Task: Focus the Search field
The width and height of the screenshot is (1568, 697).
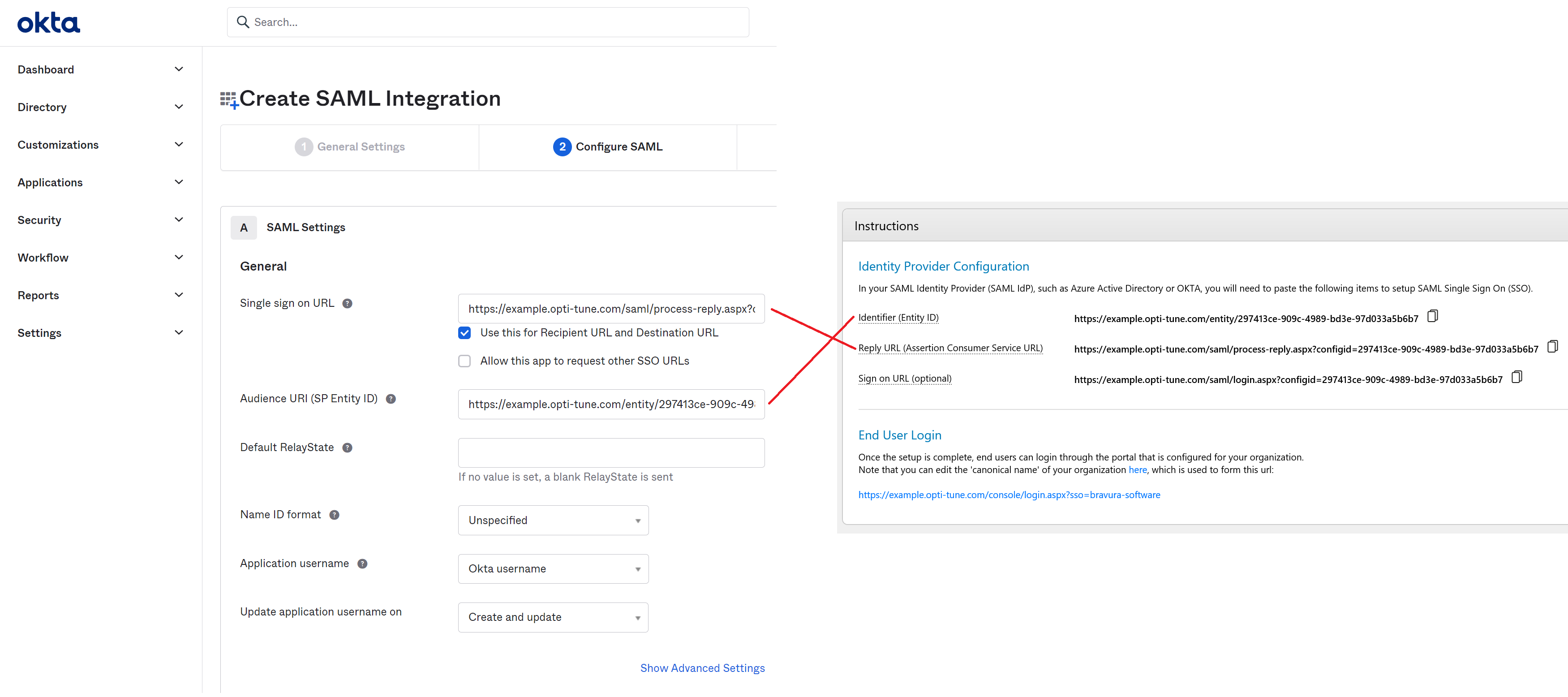Action: 488,22
